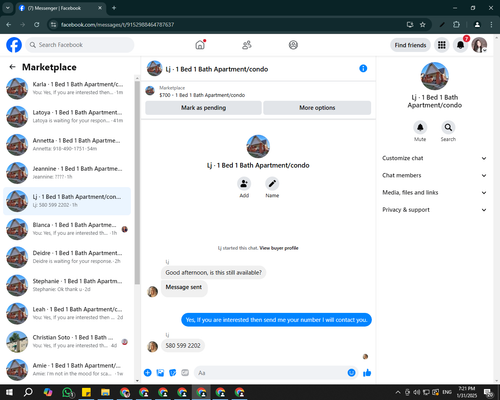500x400 pixels.
Task: Open the Deidre apartment conversation
Action: pyautogui.click(x=67, y=257)
